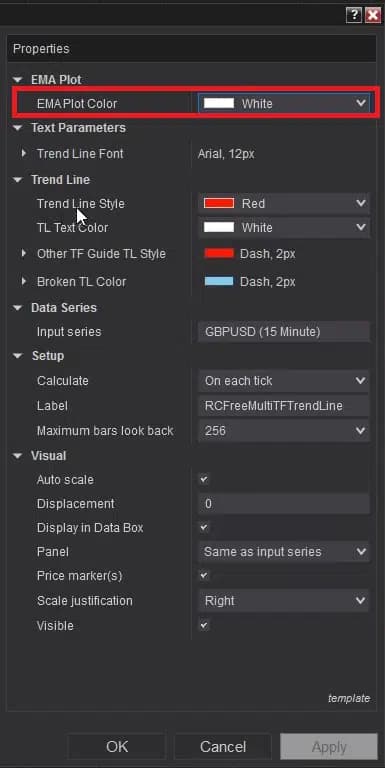Click the template link
This screenshot has width=385, height=768.
click(349, 698)
